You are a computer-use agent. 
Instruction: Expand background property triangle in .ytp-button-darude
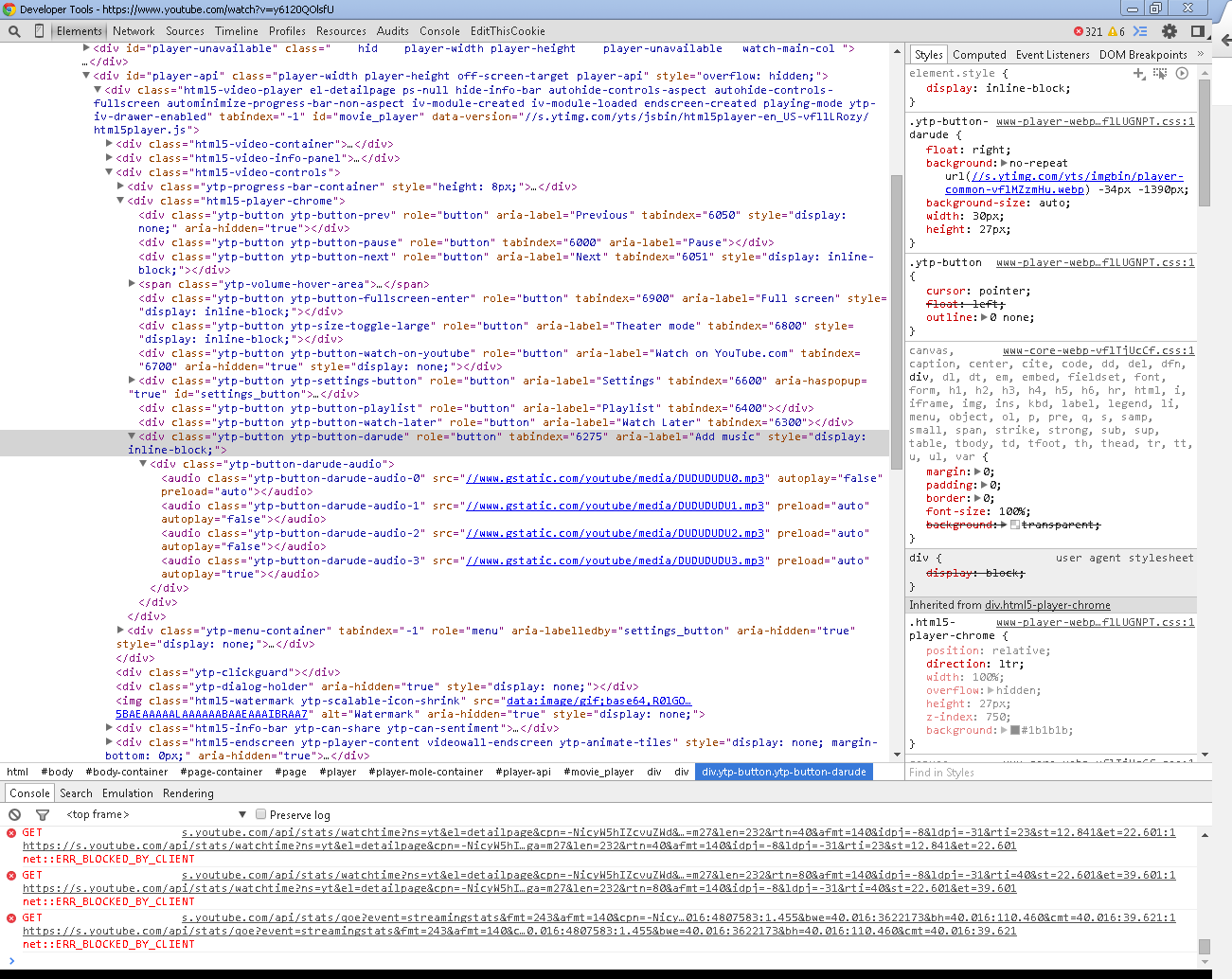(x=1005, y=163)
